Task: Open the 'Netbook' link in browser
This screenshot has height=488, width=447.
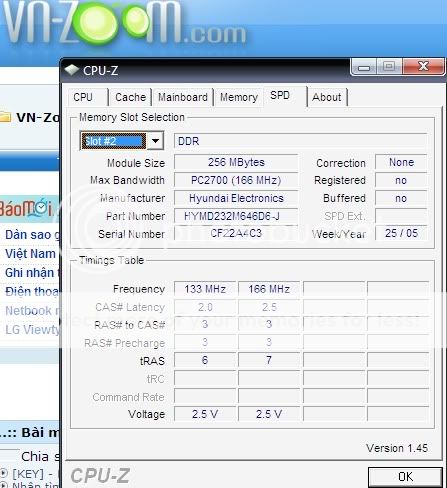Action: click(x=32, y=311)
